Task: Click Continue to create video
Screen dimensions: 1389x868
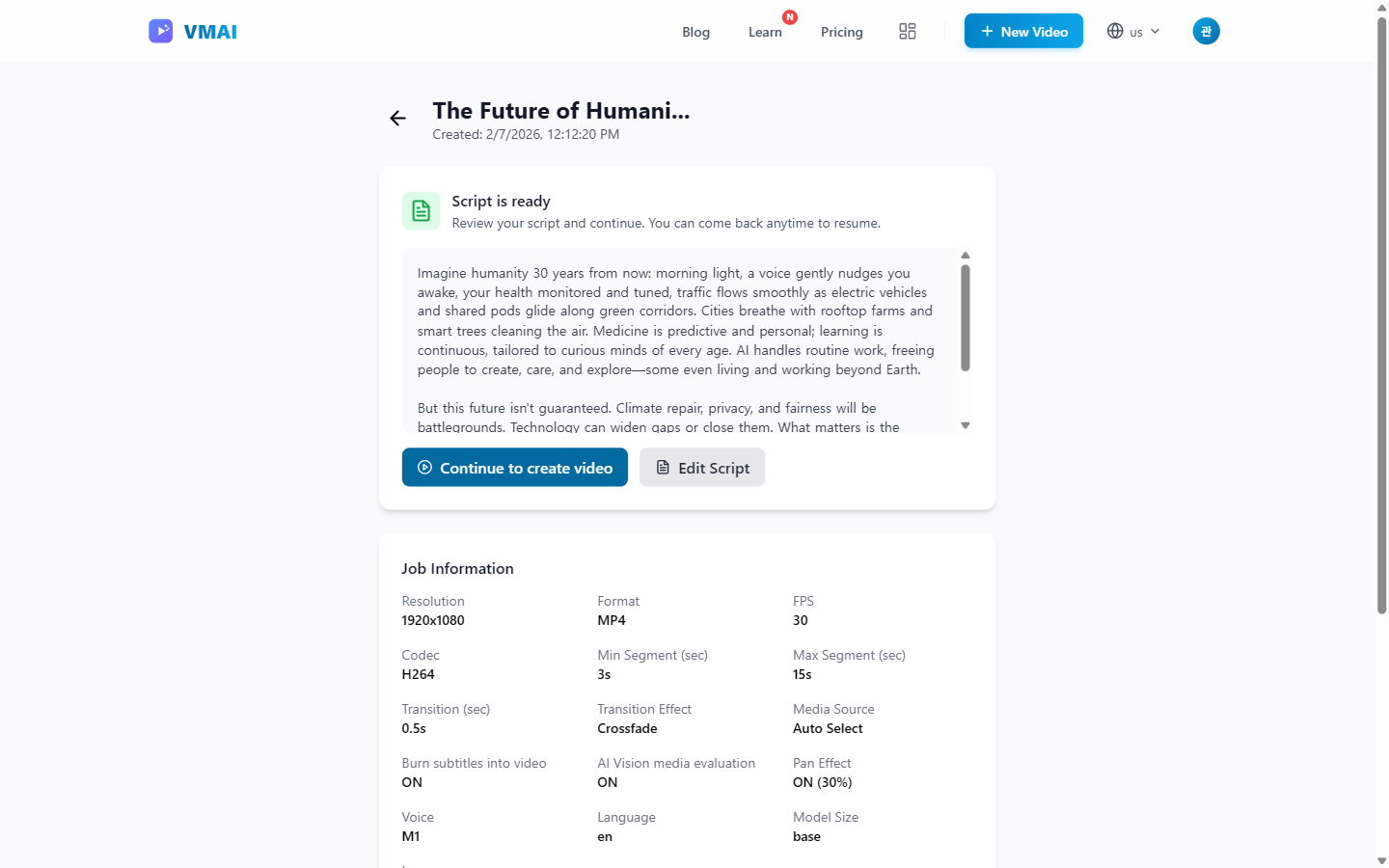Action: point(514,467)
